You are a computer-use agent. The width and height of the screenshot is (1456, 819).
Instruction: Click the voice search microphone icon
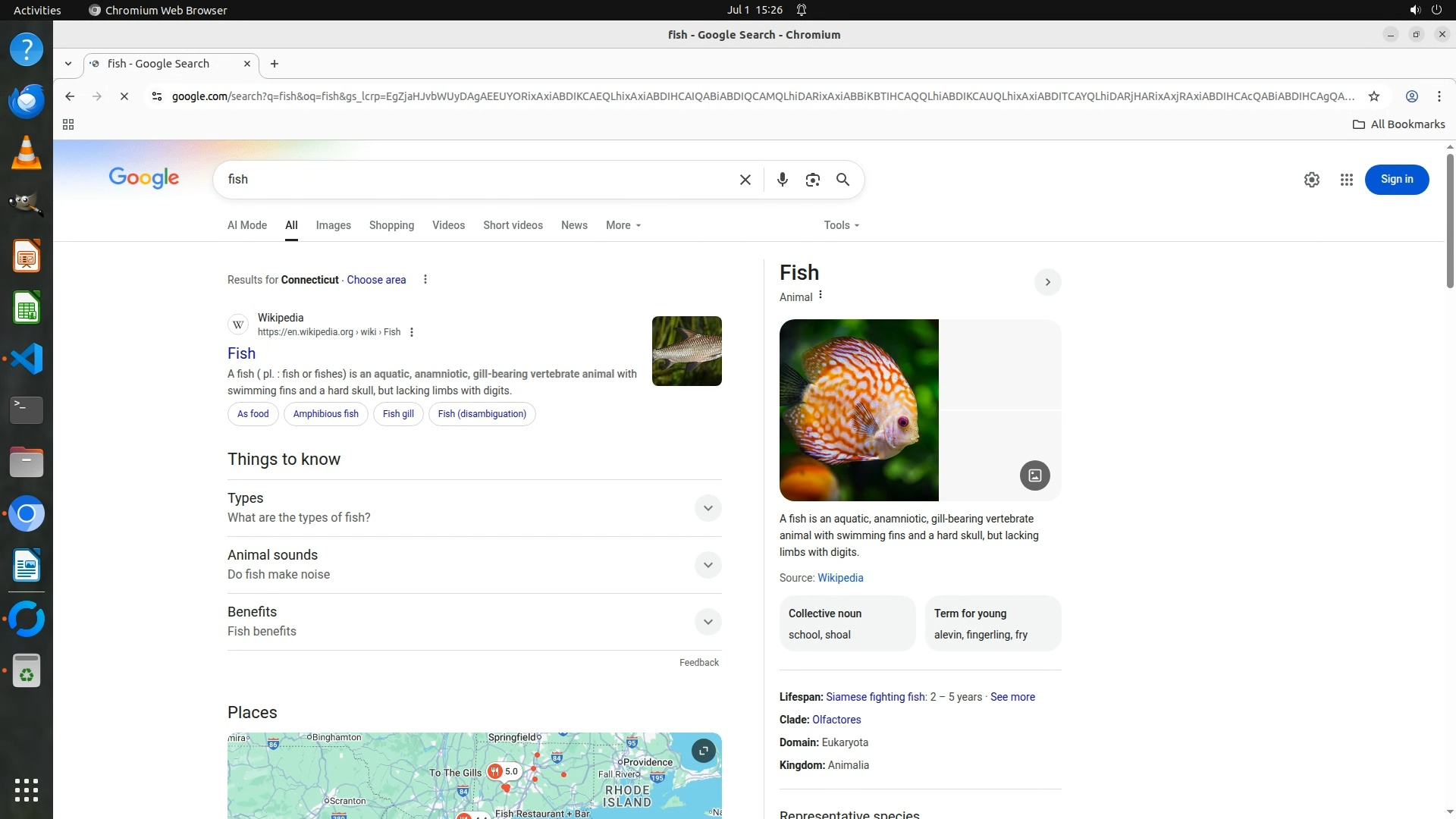(x=782, y=180)
